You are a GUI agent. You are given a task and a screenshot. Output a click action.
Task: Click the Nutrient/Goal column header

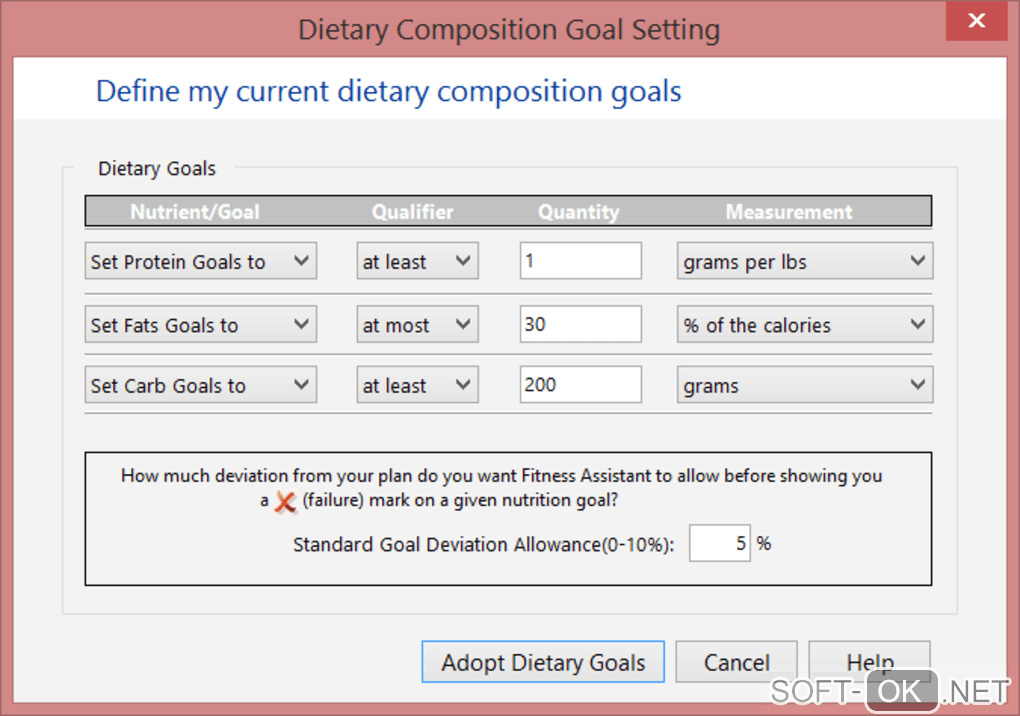tap(195, 212)
